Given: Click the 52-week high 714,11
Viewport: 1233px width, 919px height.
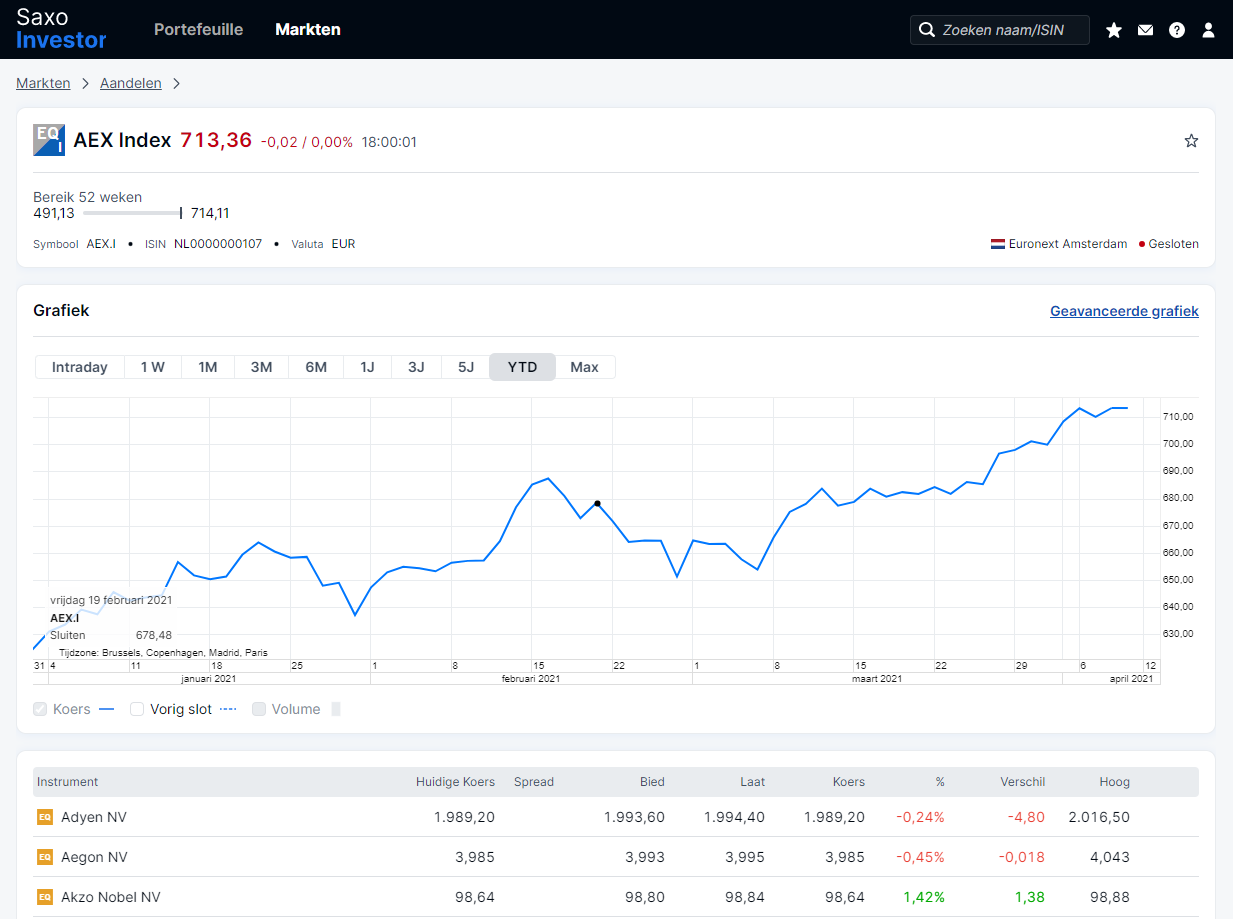Looking at the screenshot, I should point(210,213).
